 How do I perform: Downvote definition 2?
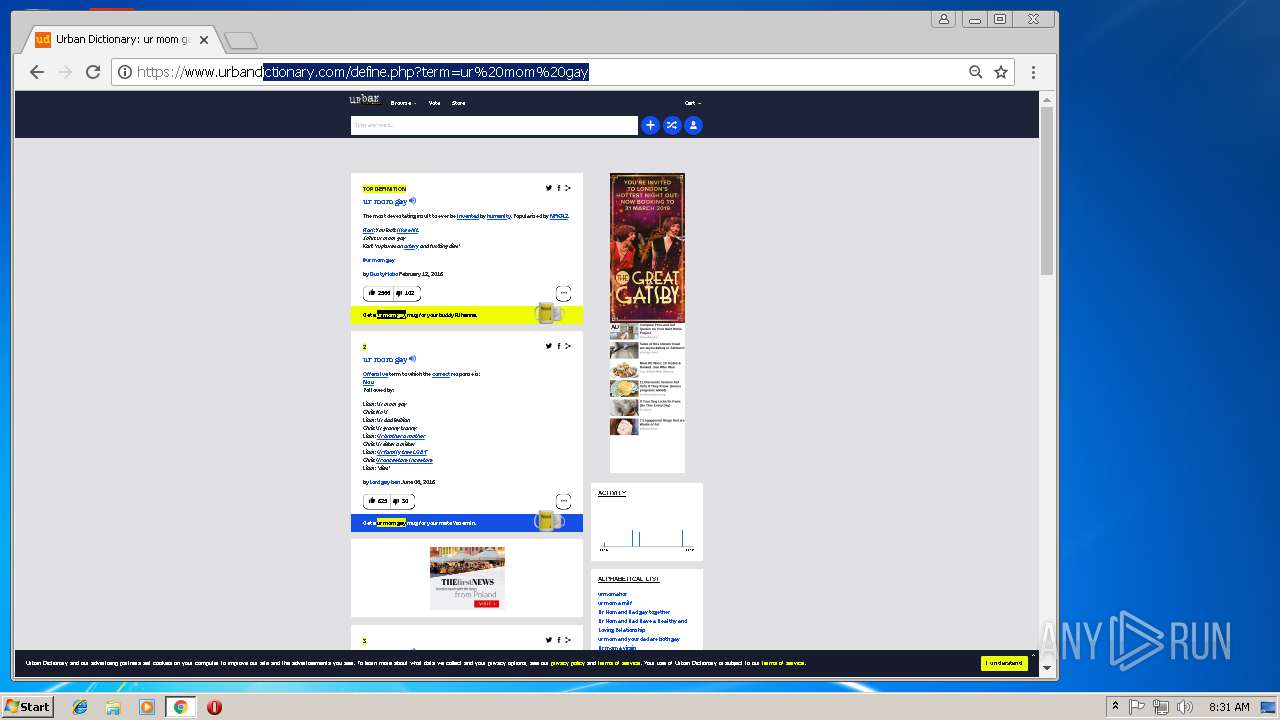pyautogui.click(x=402, y=501)
